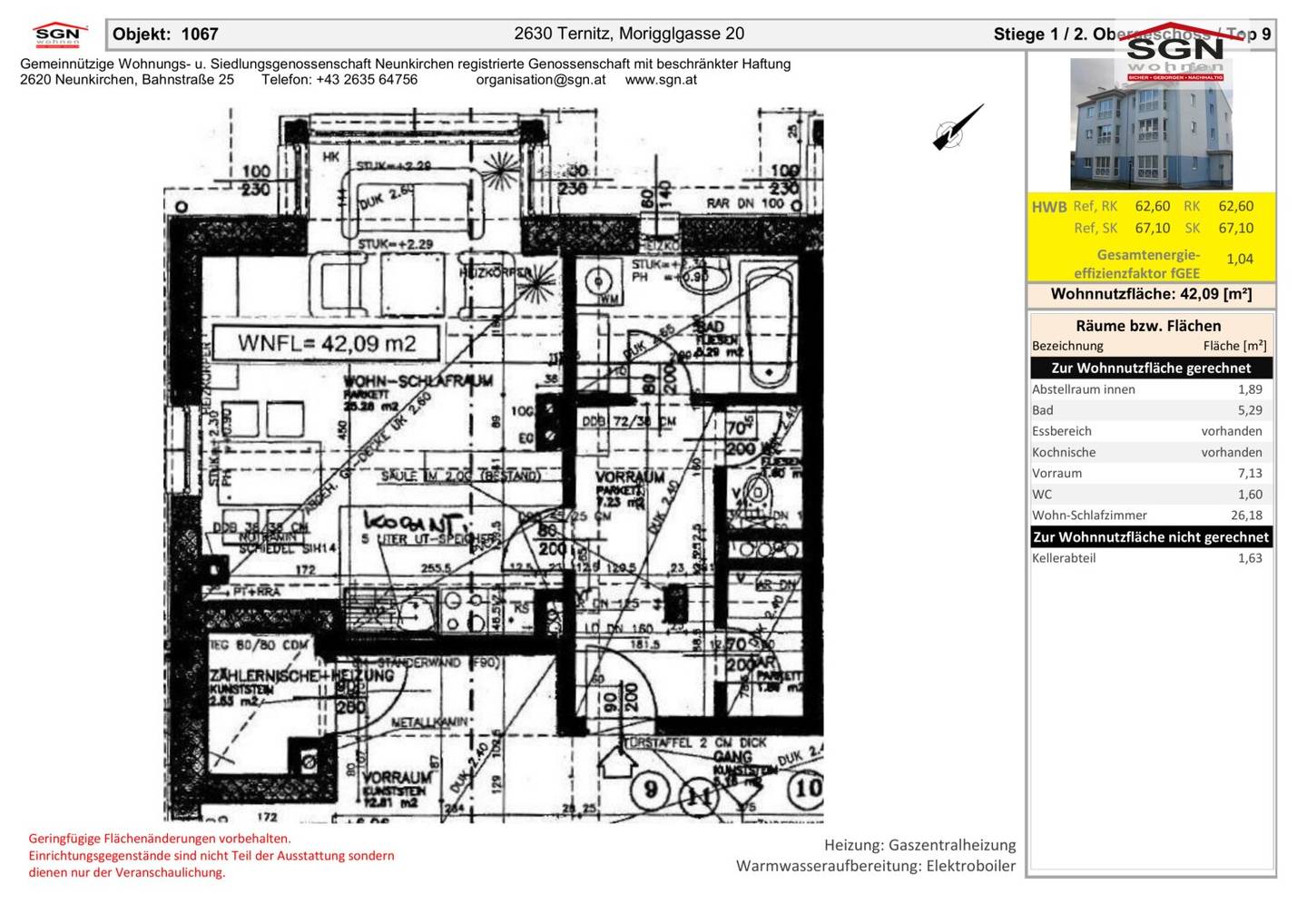Click the 'Abstellraum innen' table row label
The image size is (1307, 924).
tap(1084, 389)
